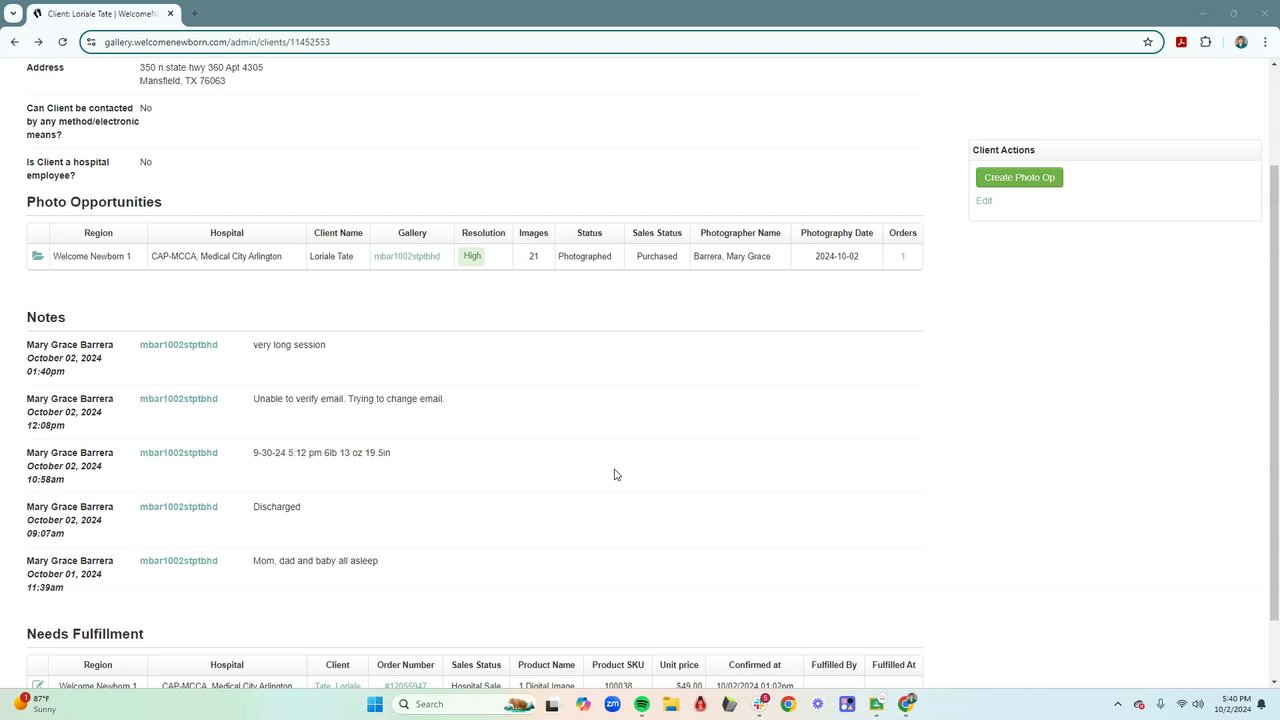Open the browser extensions puzzle icon
The height and width of the screenshot is (720, 1280).
click(x=1205, y=42)
